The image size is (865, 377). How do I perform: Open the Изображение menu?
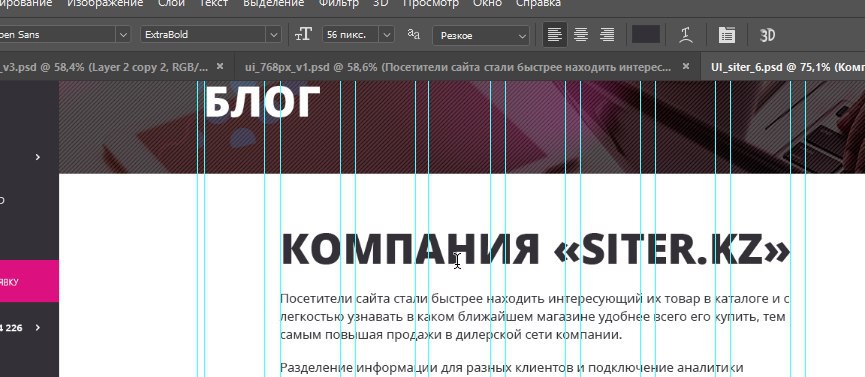(105, 3)
